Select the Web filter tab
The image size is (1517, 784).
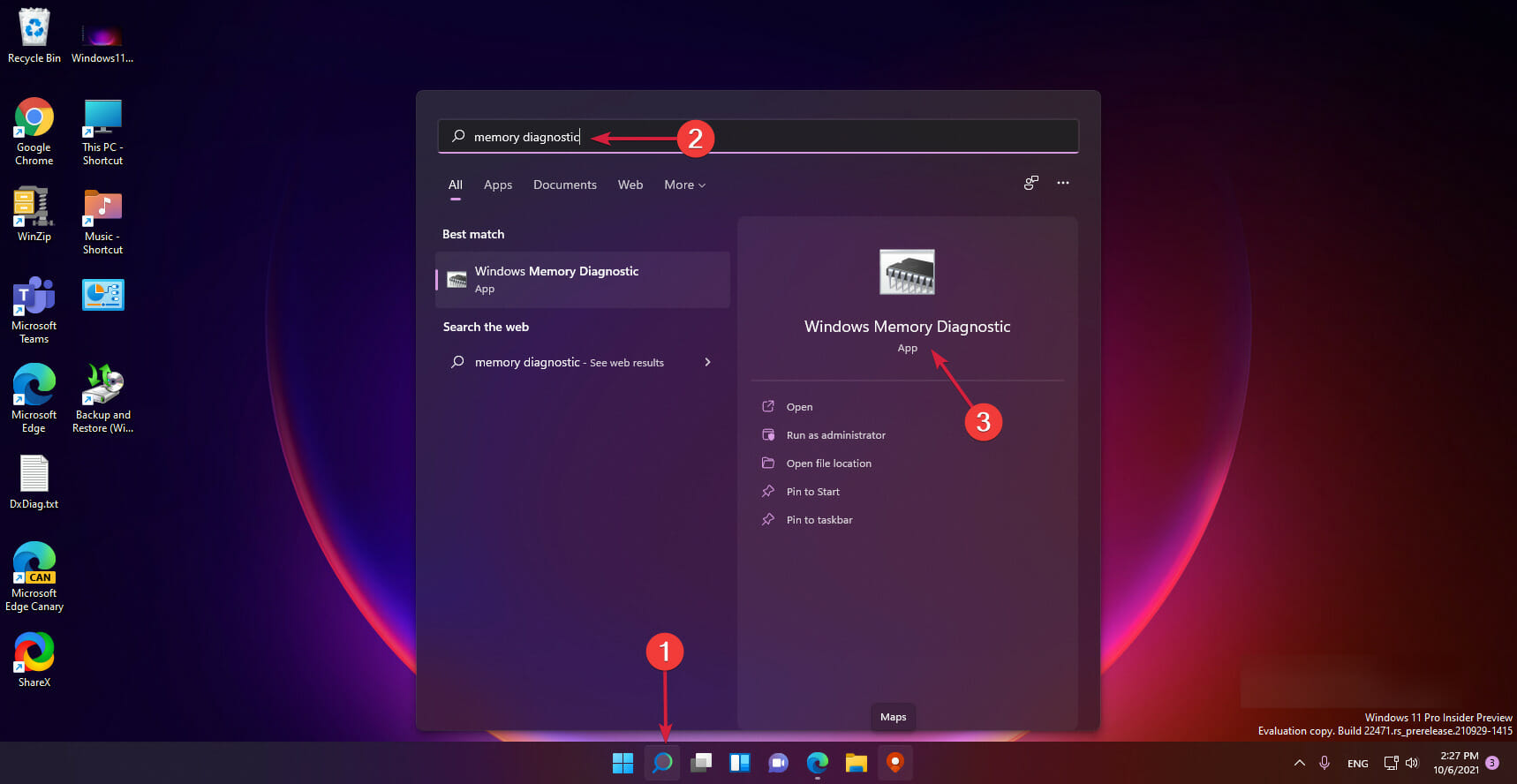coord(630,185)
